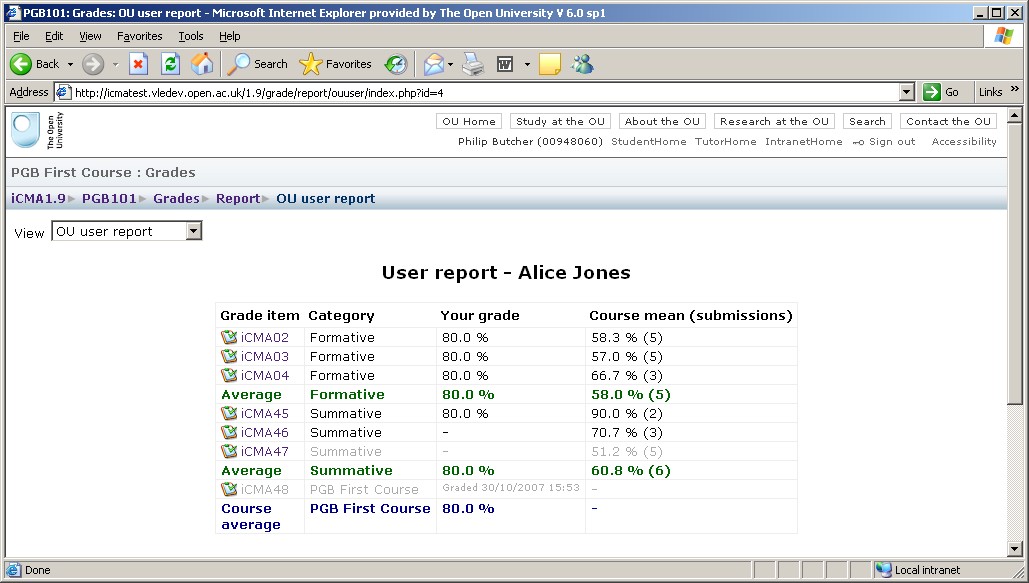Click the iCMA1.9 breadcrumb link

tap(38, 199)
